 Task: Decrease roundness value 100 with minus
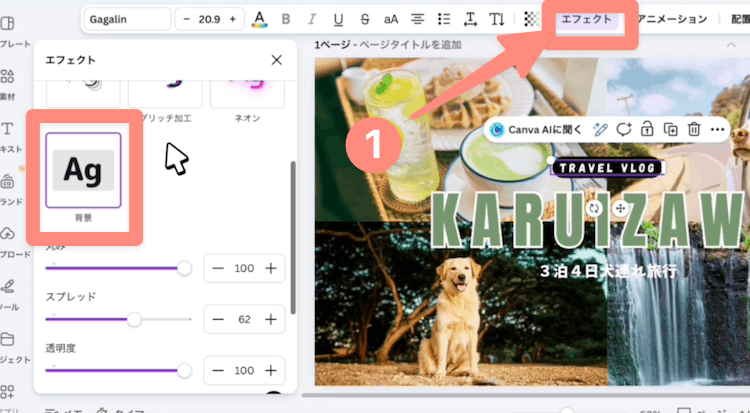218,268
